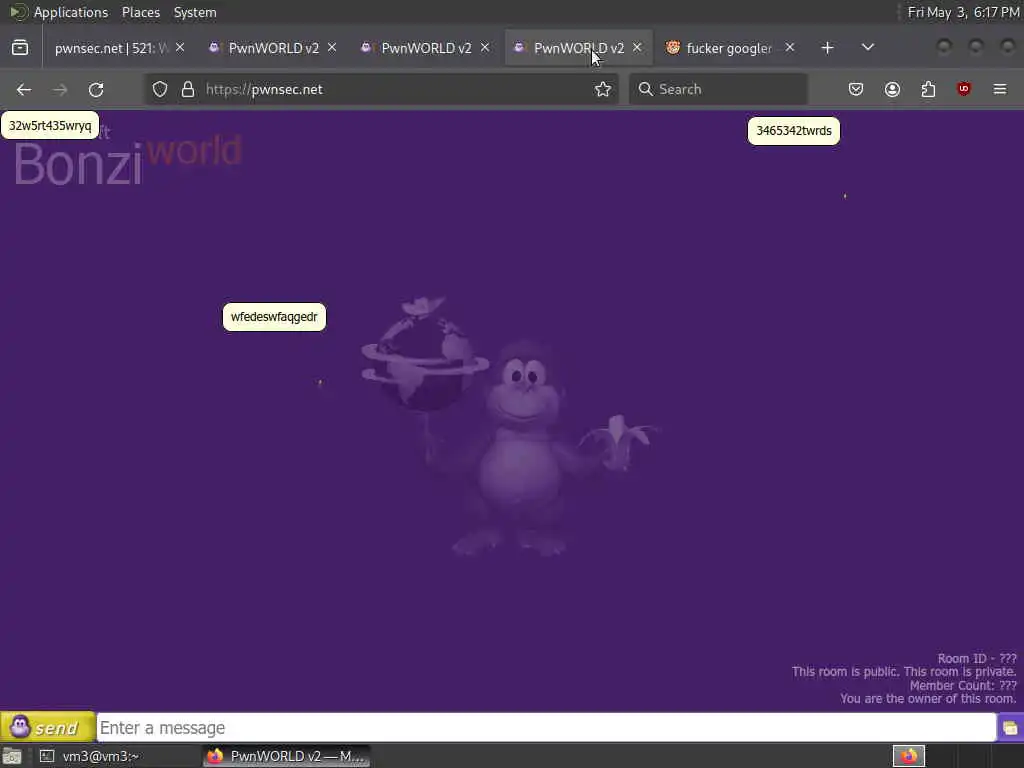Open the Firefox account icon

[892, 89]
